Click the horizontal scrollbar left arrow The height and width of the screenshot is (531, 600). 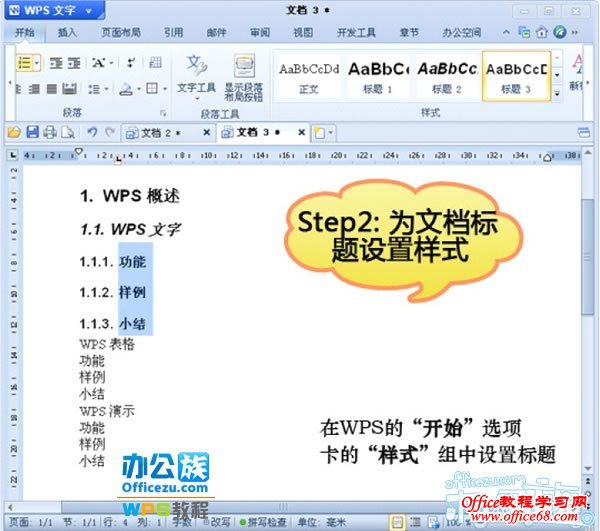click(x=10, y=507)
